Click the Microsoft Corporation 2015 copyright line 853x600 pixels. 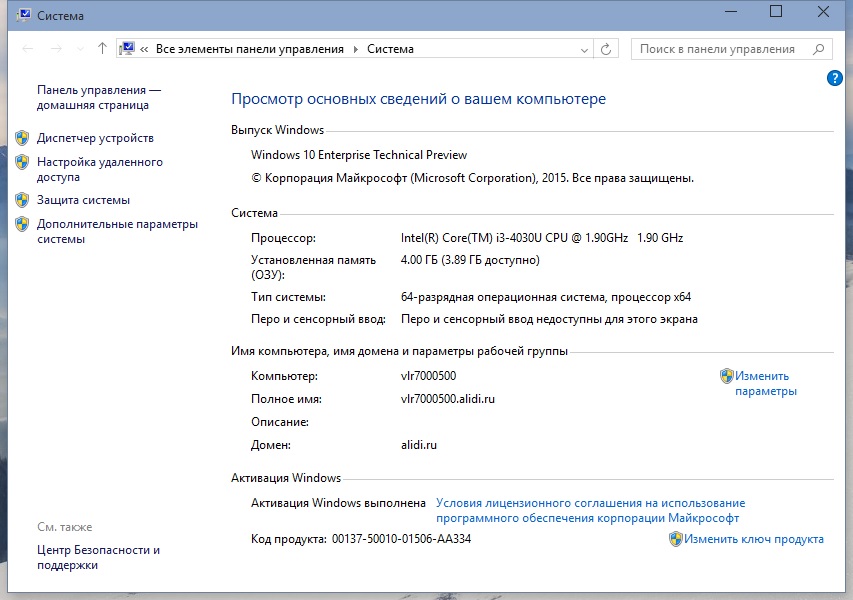click(472, 178)
